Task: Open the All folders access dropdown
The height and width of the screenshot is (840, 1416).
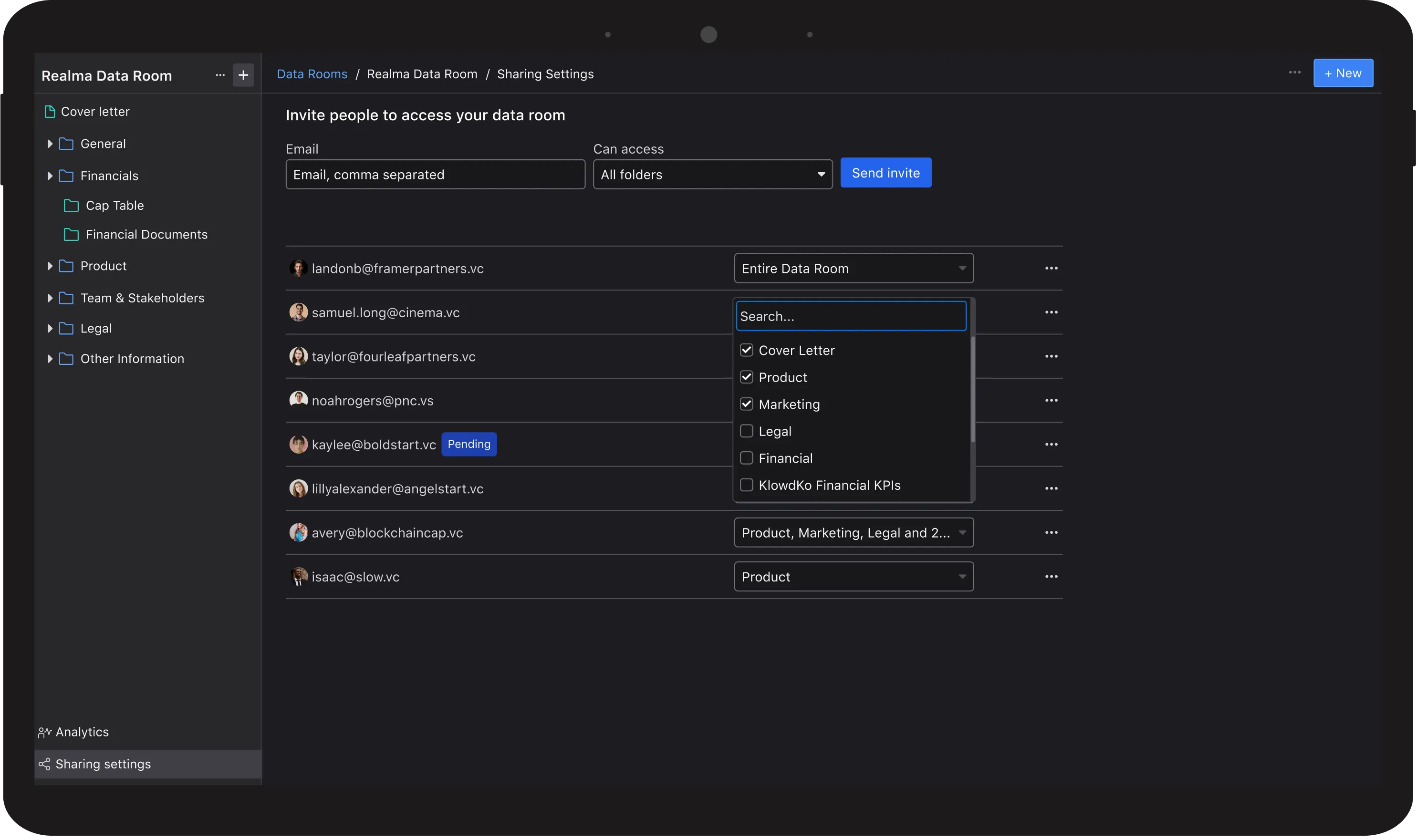Action: [712, 174]
